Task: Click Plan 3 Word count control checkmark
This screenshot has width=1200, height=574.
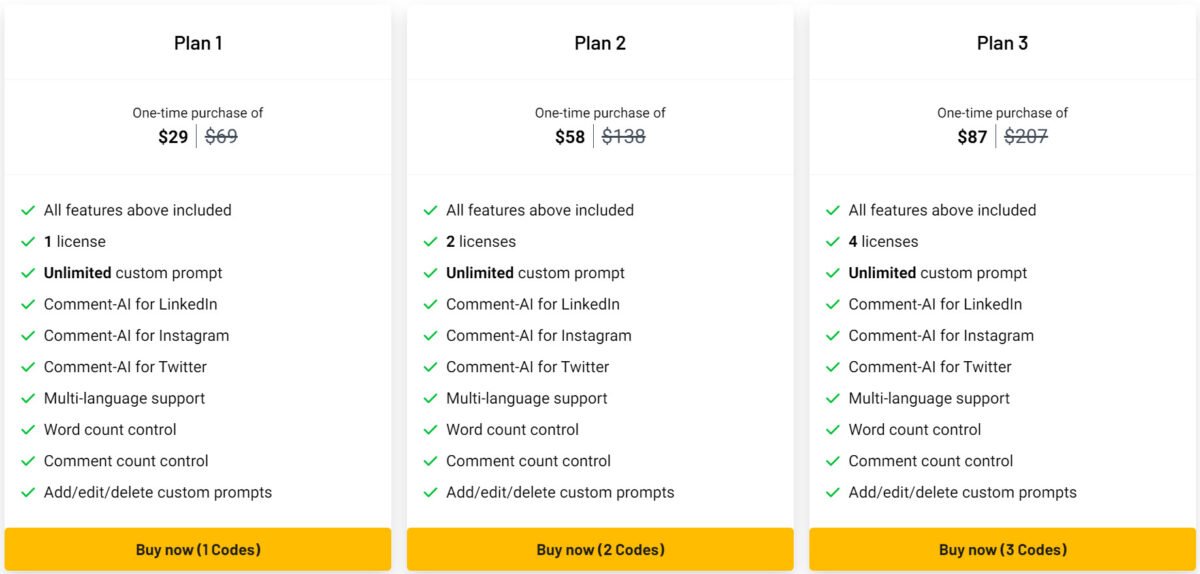Action: [x=832, y=430]
